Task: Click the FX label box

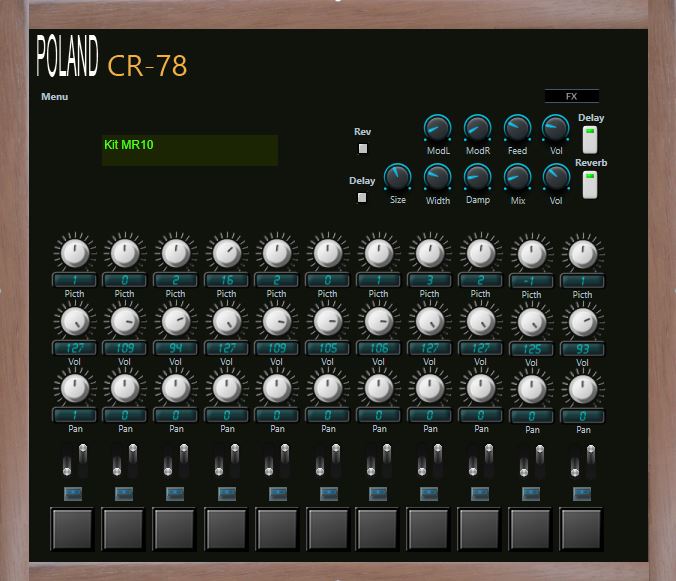Action: (x=571, y=97)
